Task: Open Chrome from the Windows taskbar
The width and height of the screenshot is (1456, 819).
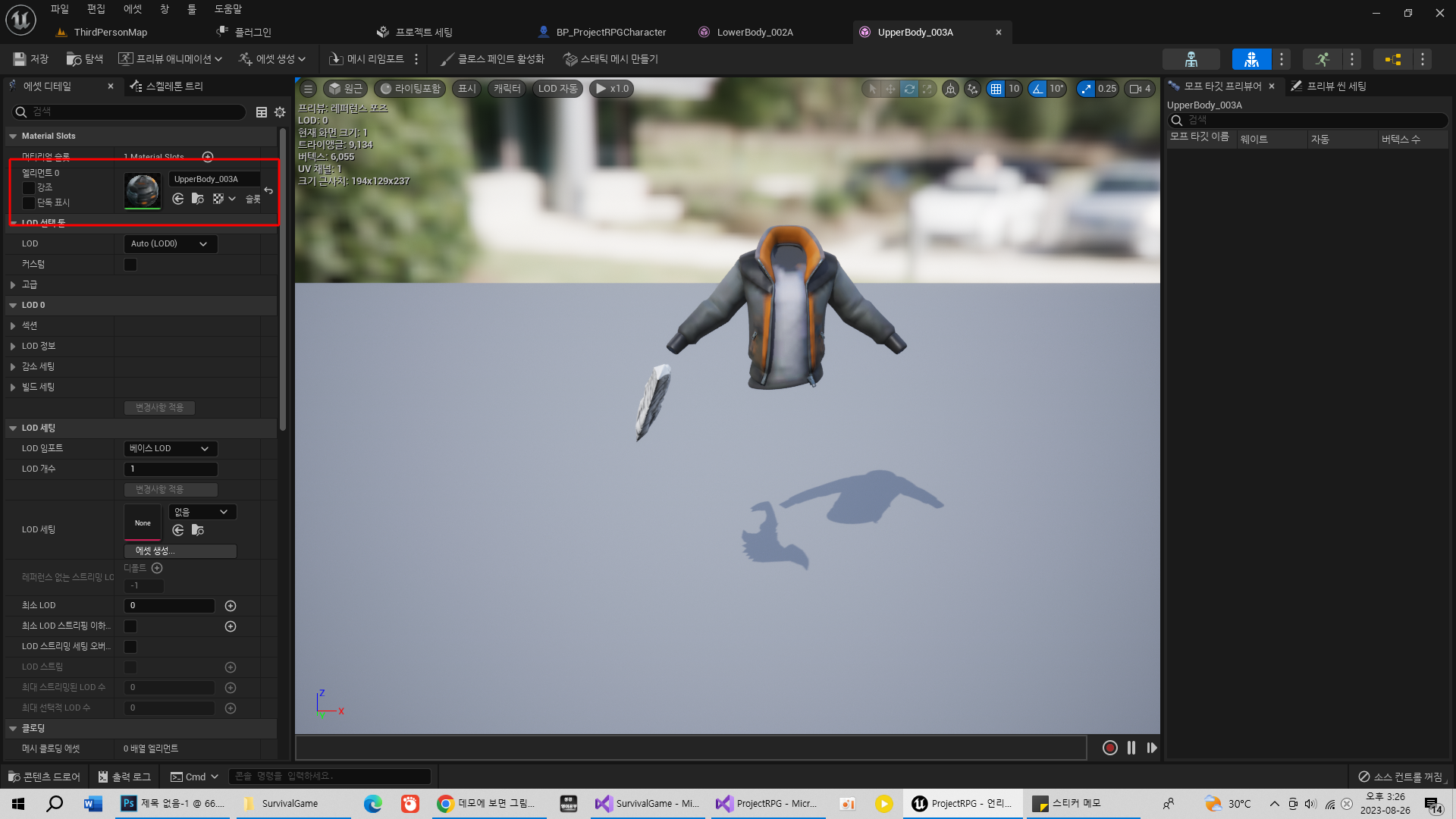Action: pos(488,804)
